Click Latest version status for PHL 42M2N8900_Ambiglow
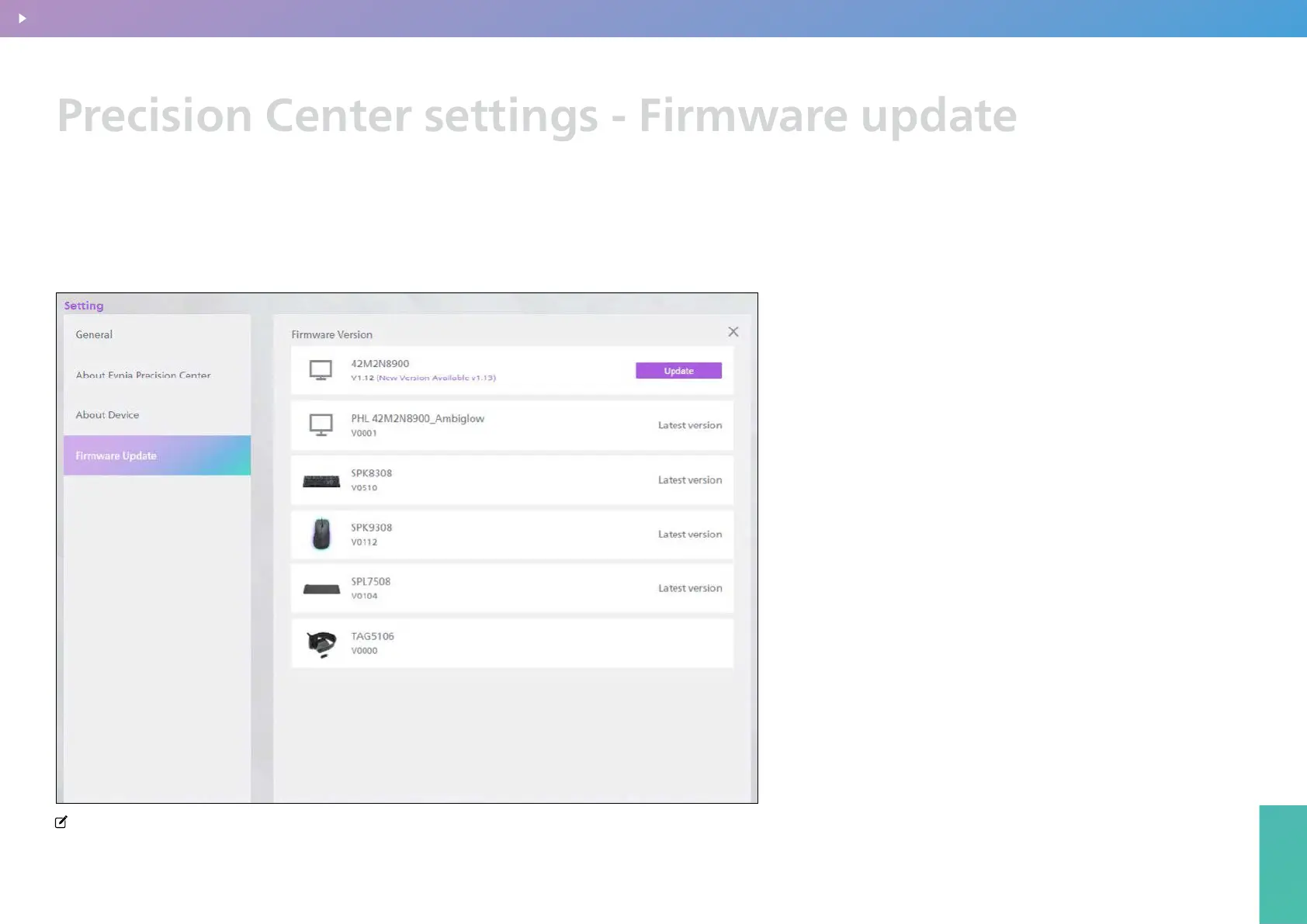1307x924 pixels. coord(689,425)
